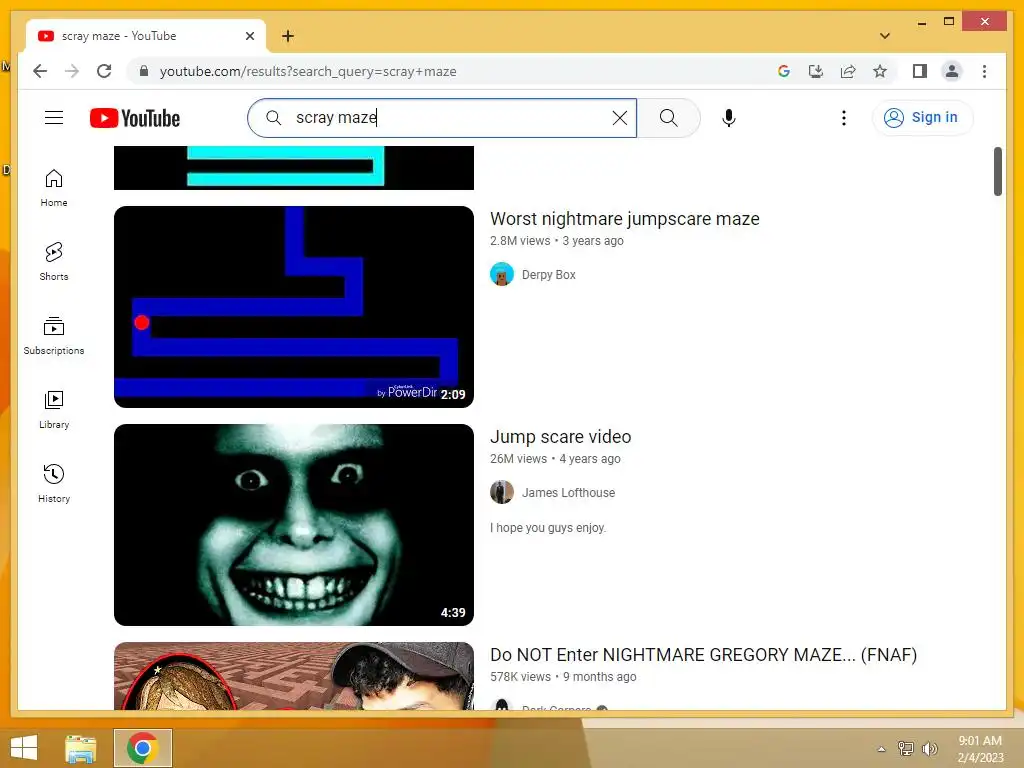Click 'I hope you guys enjoy.' description
The height and width of the screenshot is (768, 1024).
point(548,528)
